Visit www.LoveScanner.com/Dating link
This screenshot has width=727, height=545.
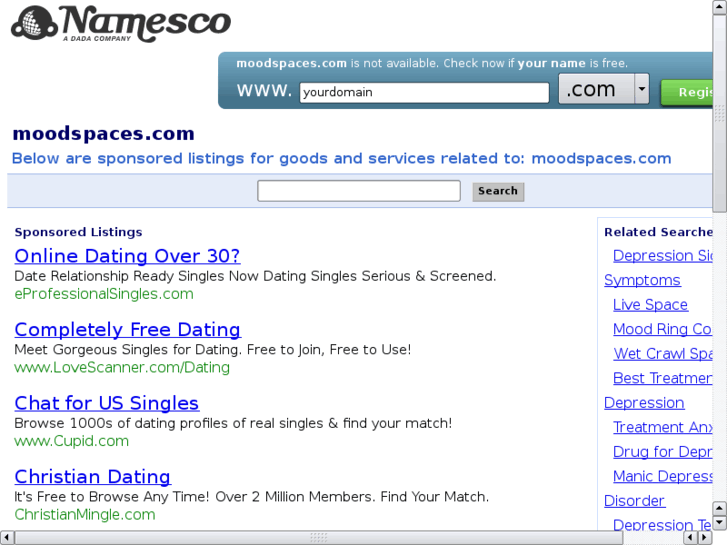point(122,367)
